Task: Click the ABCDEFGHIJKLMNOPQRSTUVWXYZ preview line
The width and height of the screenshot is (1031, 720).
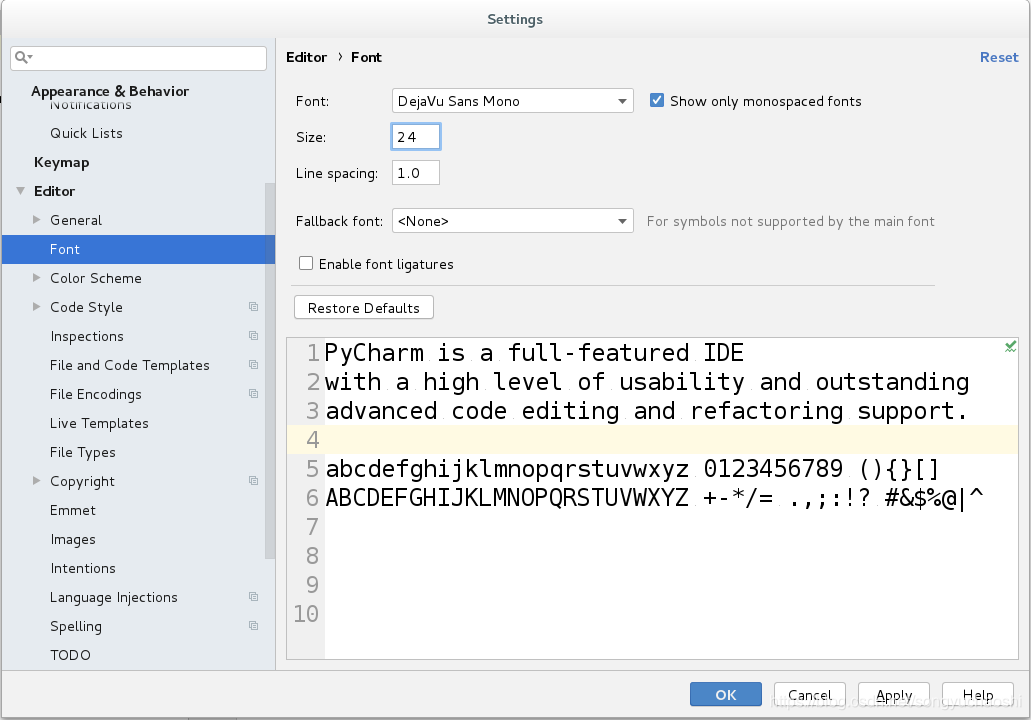Action: point(507,498)
